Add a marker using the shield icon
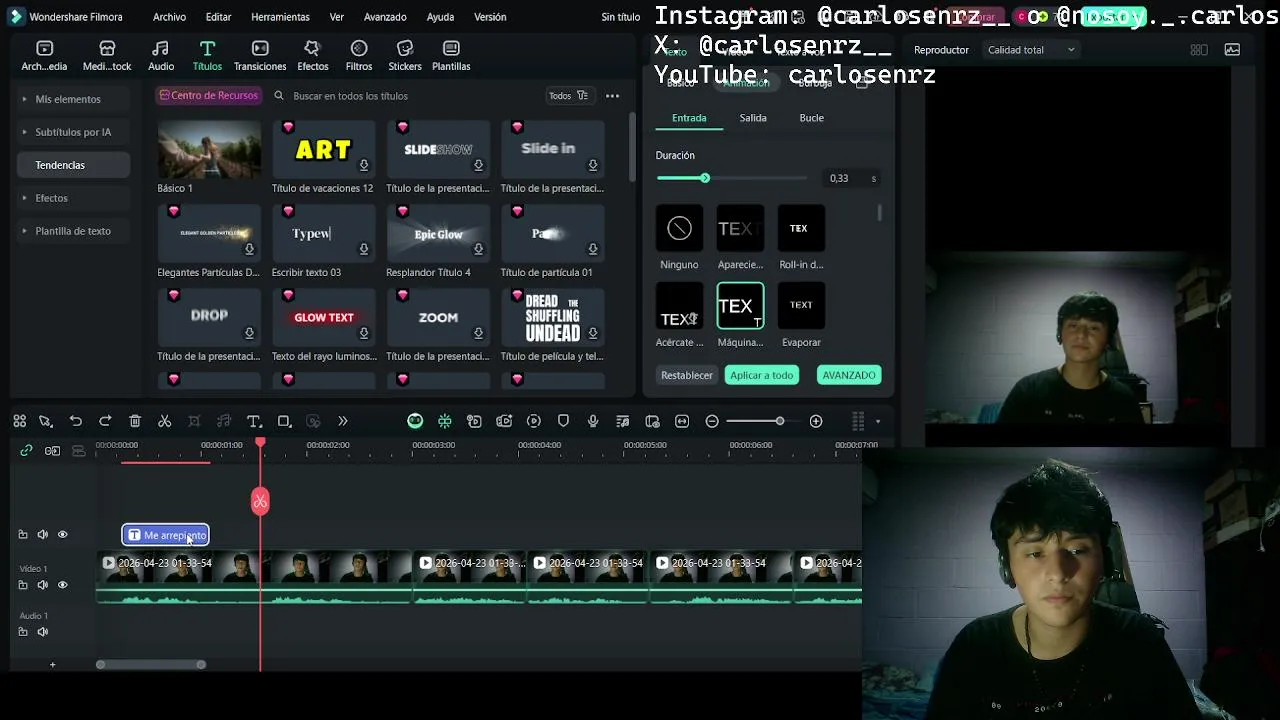1280x720 pixels. (563, 421)
